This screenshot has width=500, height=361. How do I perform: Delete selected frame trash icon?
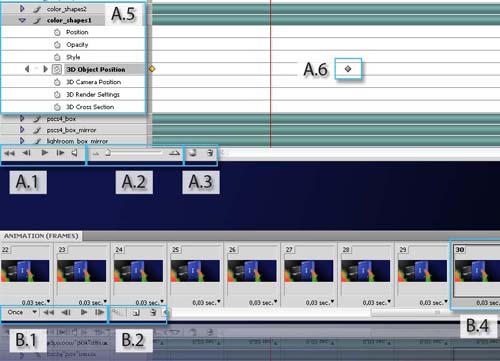click(x=153, y=312)
